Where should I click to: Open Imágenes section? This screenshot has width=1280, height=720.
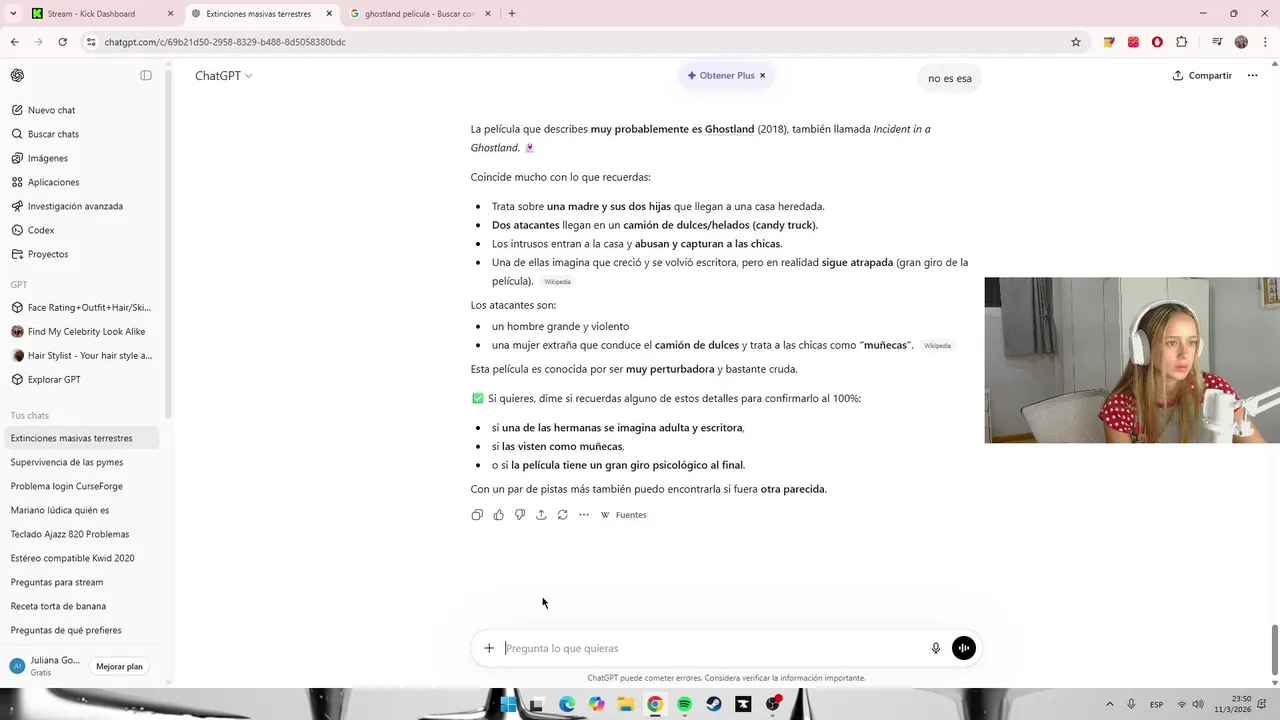click(82, 158)
